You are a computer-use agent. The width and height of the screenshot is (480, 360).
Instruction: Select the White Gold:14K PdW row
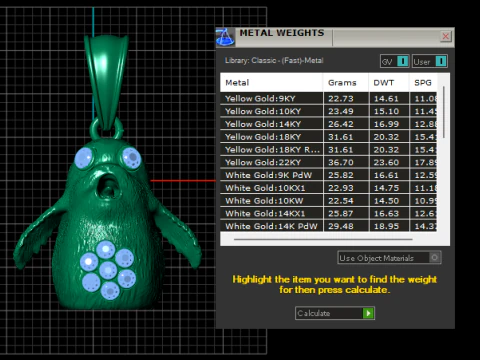328,226
